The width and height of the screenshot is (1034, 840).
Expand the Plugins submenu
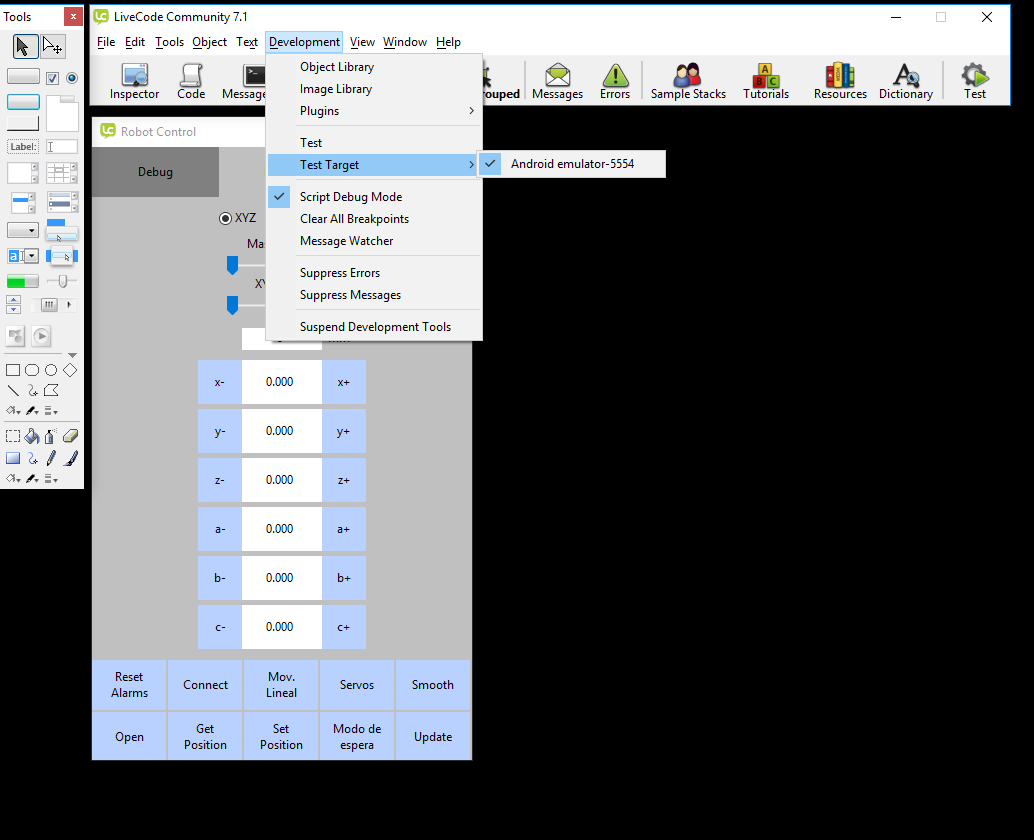click(374, 111)
